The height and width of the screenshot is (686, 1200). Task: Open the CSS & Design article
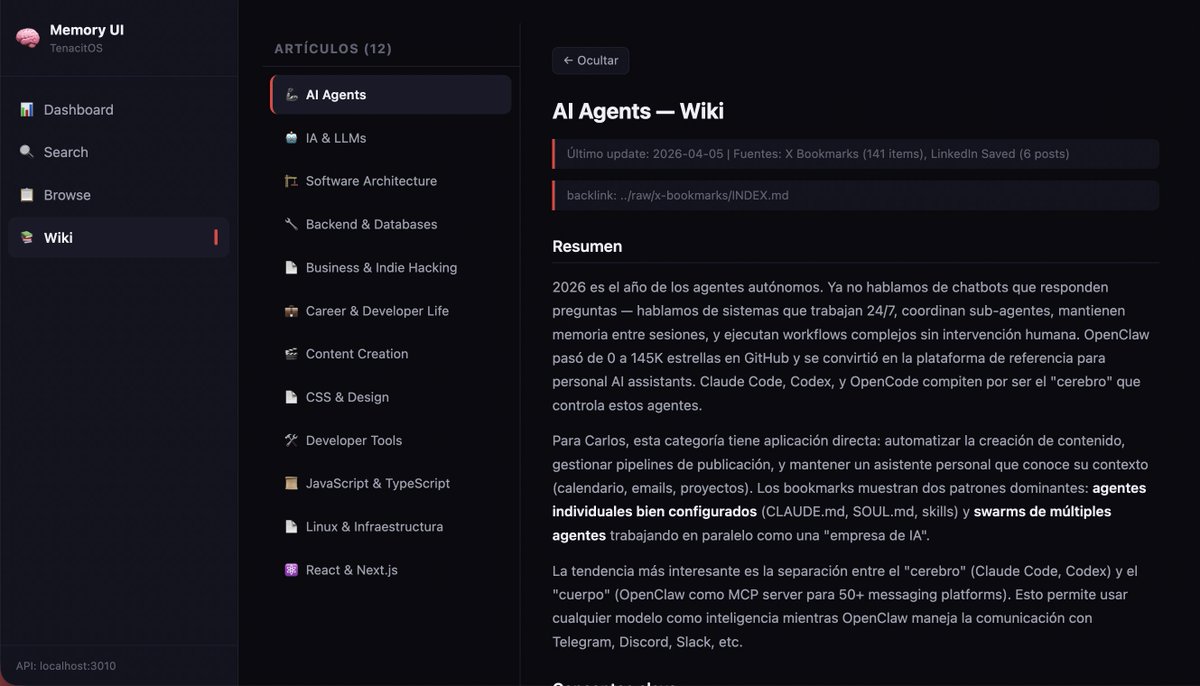click(391, 397)
